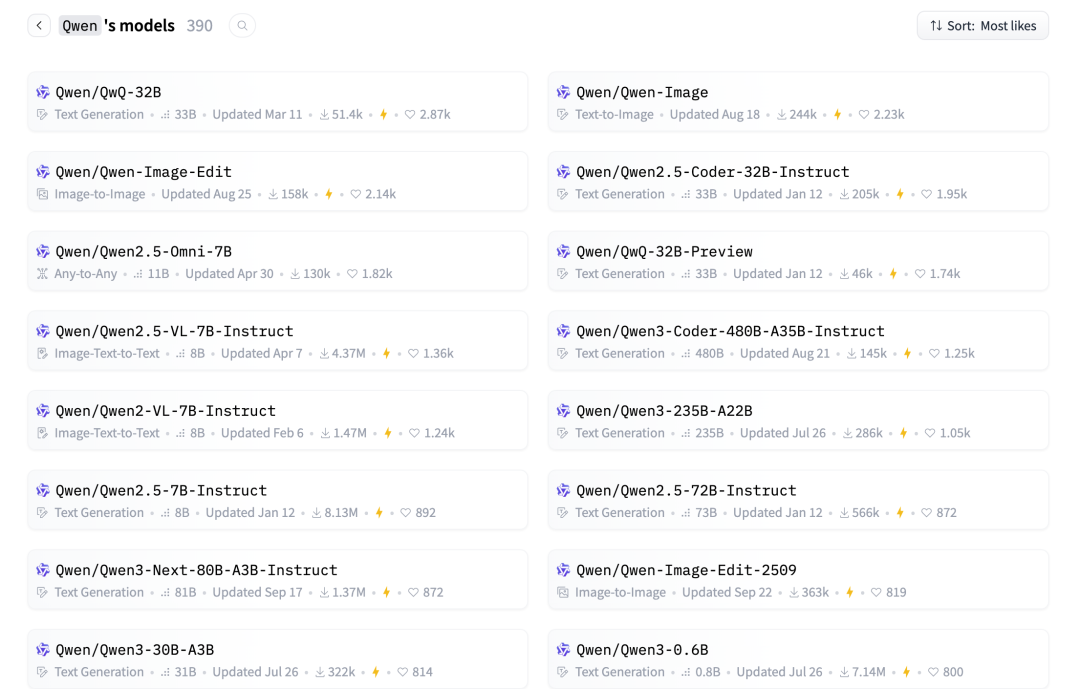Click 'Updated Sep 17' on Qwen3-Next-80B-A3B-Instruct
Image resolution: width=1080 pixels, height=689 pixels.
pos(257,593)
